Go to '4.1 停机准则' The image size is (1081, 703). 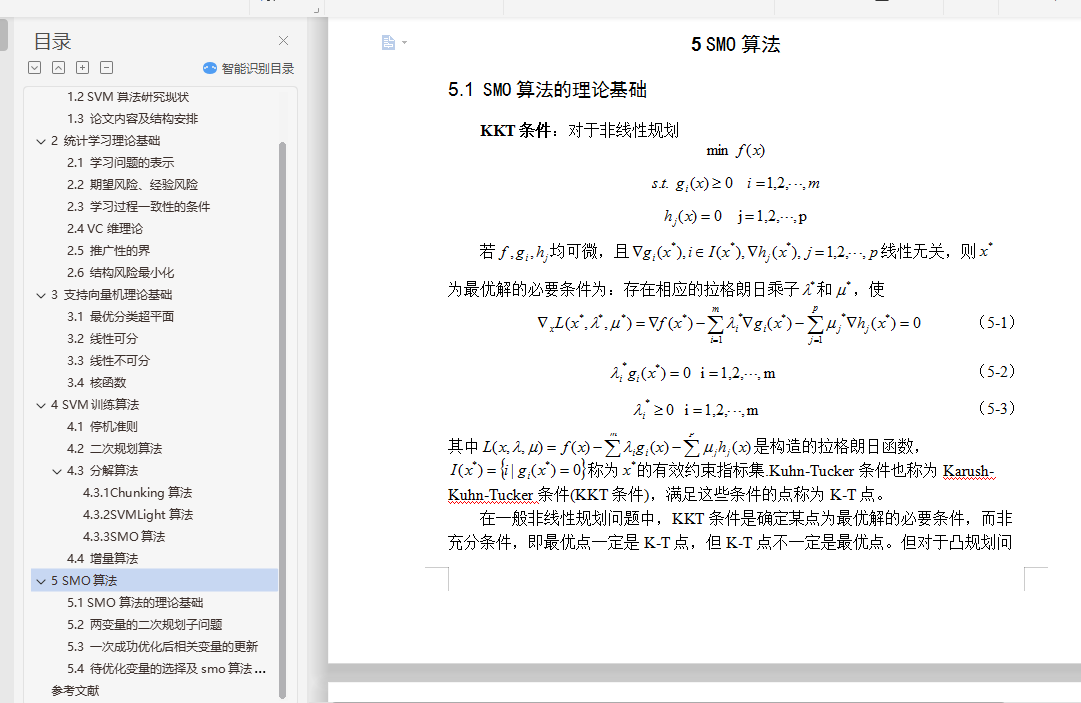[102, 427]
